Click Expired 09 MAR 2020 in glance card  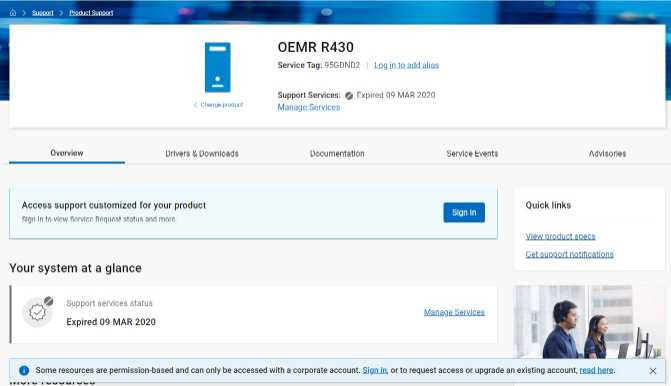[111, 322]
